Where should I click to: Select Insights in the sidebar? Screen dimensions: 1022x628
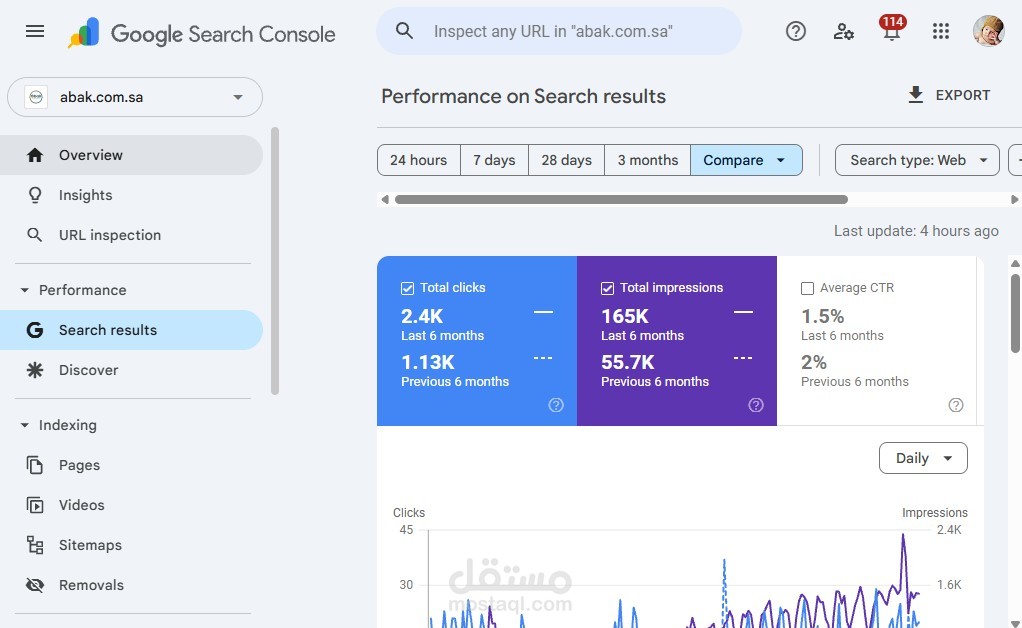point(85,195)
